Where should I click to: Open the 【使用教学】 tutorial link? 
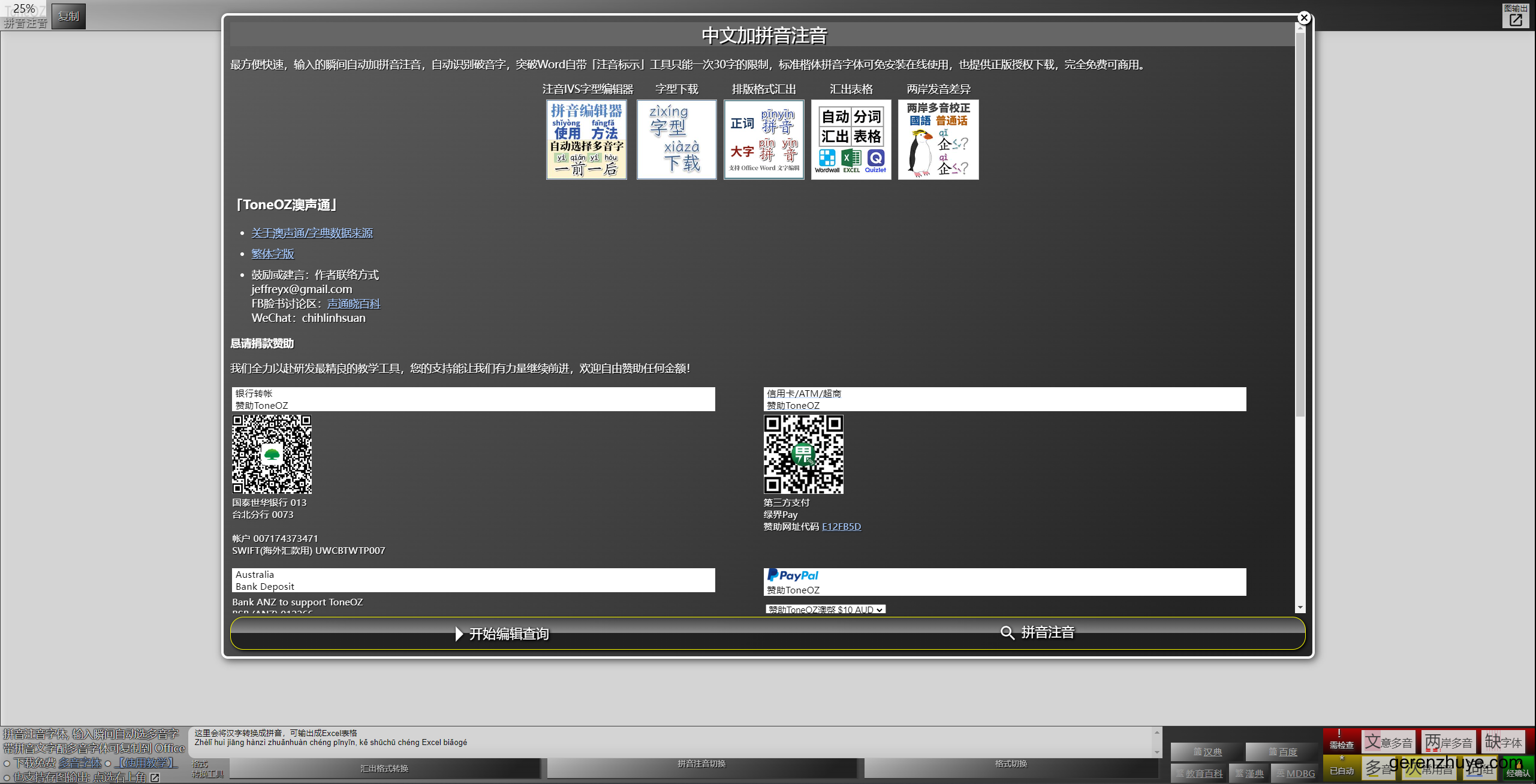(146, 763)
